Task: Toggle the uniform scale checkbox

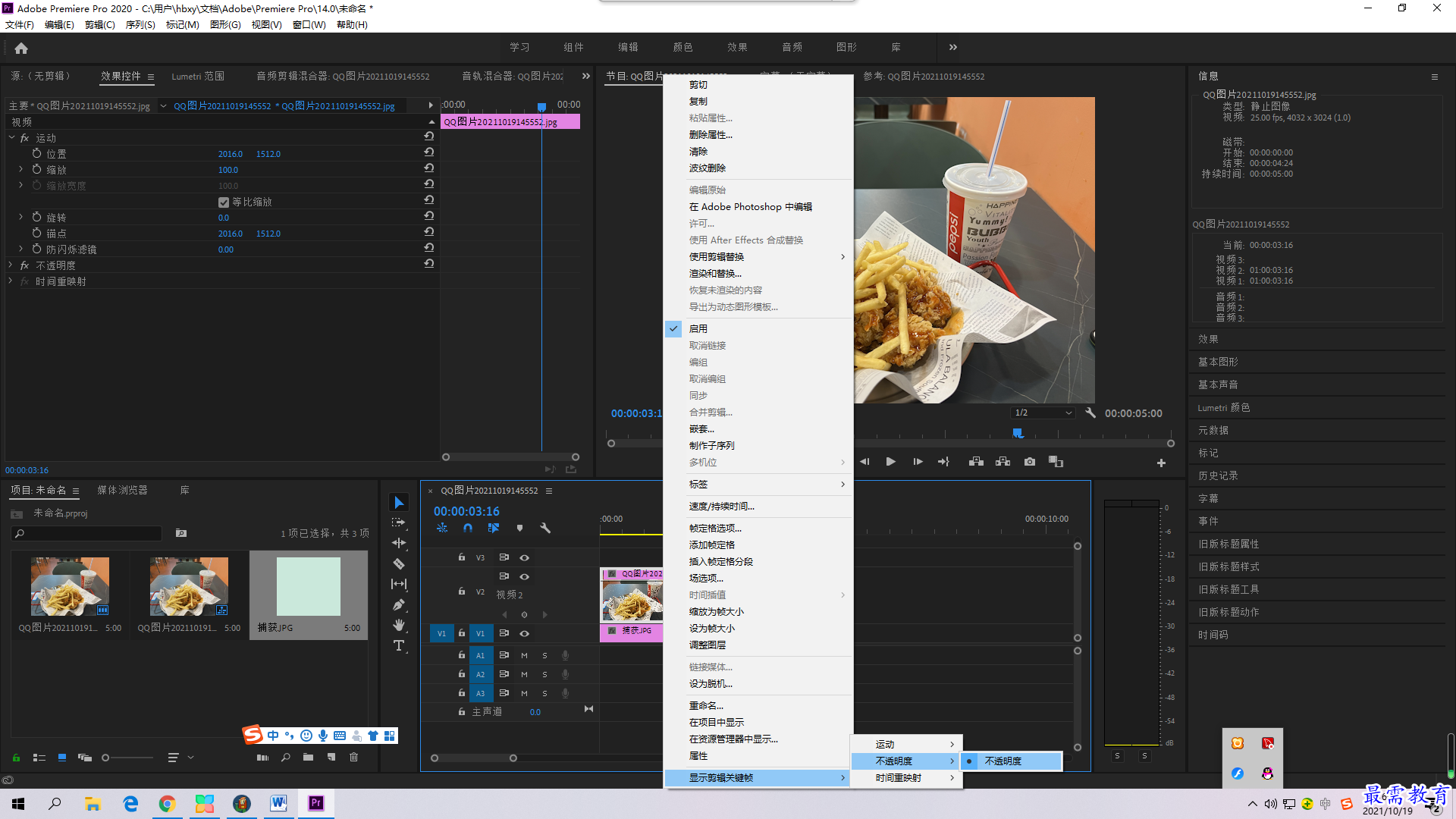Action: click(x=223, y=202)
